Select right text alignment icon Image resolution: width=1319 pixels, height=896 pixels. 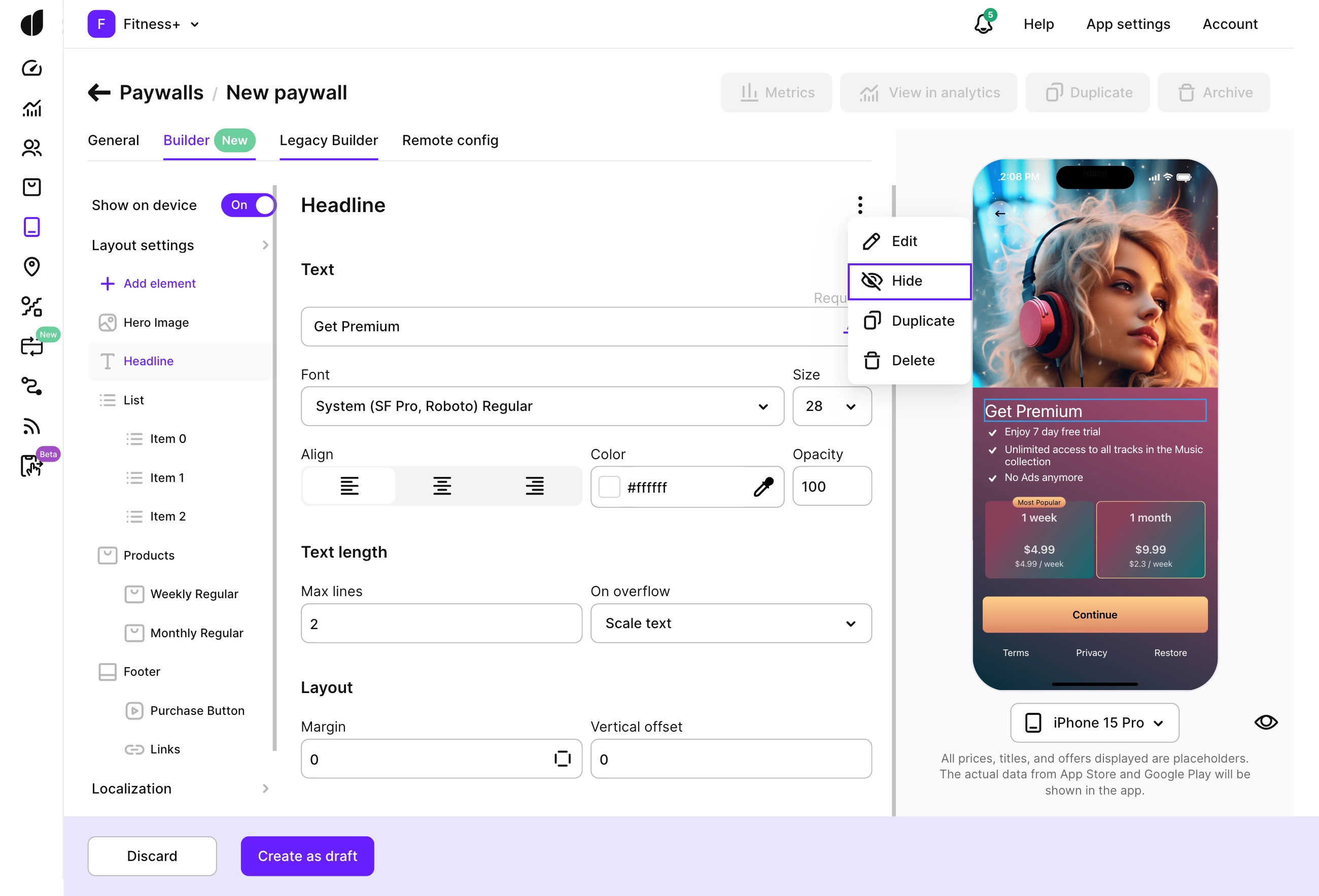(534, 486)
